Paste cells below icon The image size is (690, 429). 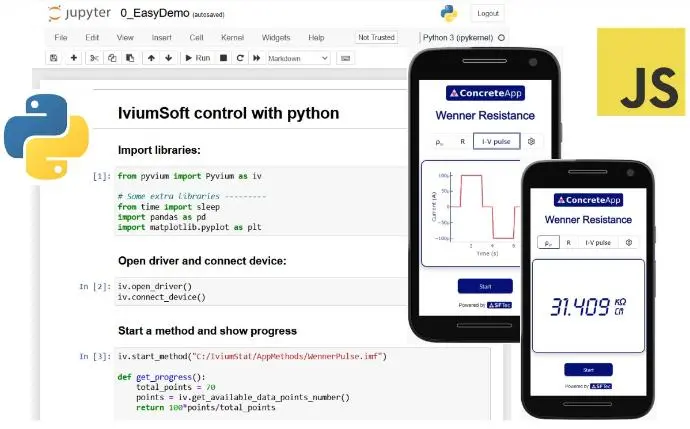pos(130,58)
